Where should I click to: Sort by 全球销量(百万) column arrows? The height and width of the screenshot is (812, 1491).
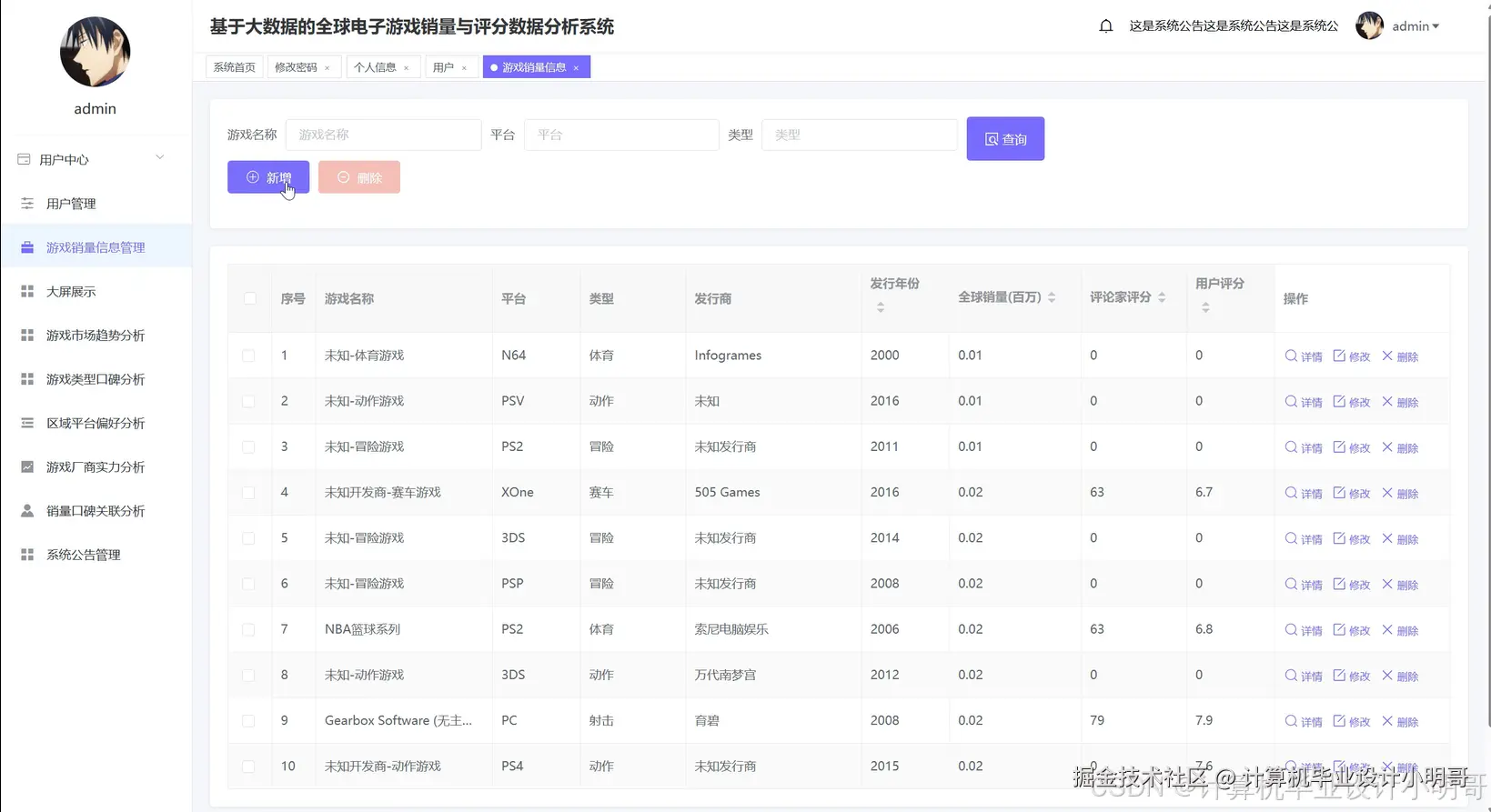tap(1052, 297)
